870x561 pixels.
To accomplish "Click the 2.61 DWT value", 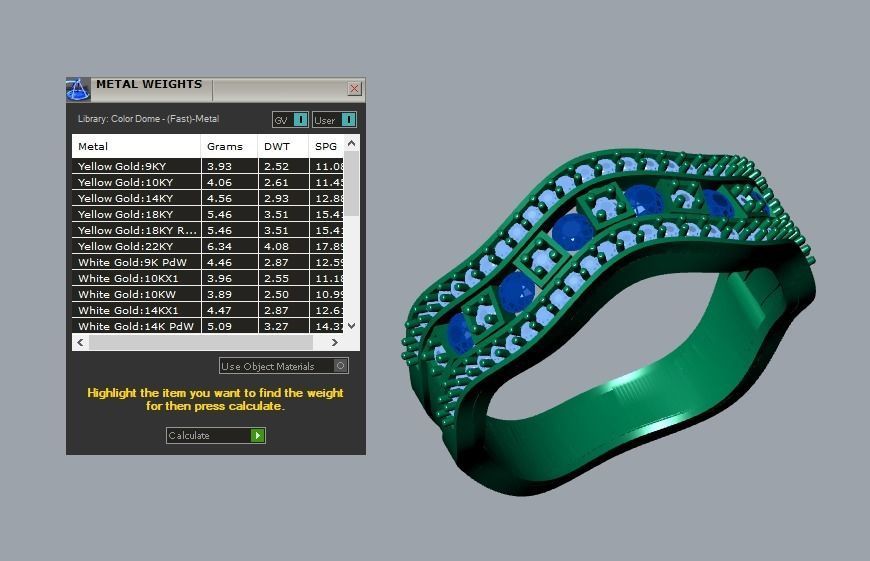I will click(276, 183).
